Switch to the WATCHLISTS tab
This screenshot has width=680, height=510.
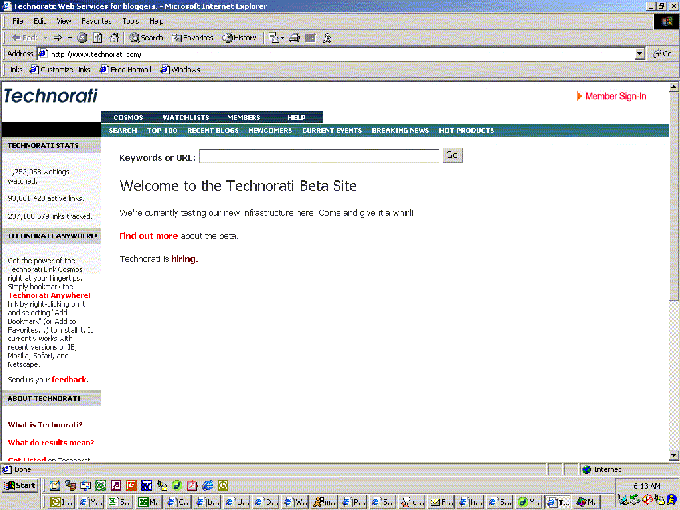tap(186, 118)
